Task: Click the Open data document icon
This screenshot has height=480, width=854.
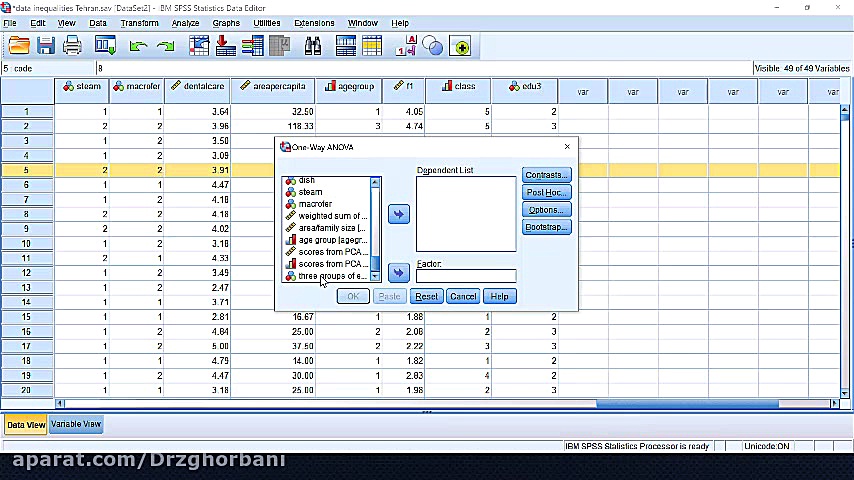Action: [x=19, y=46]
